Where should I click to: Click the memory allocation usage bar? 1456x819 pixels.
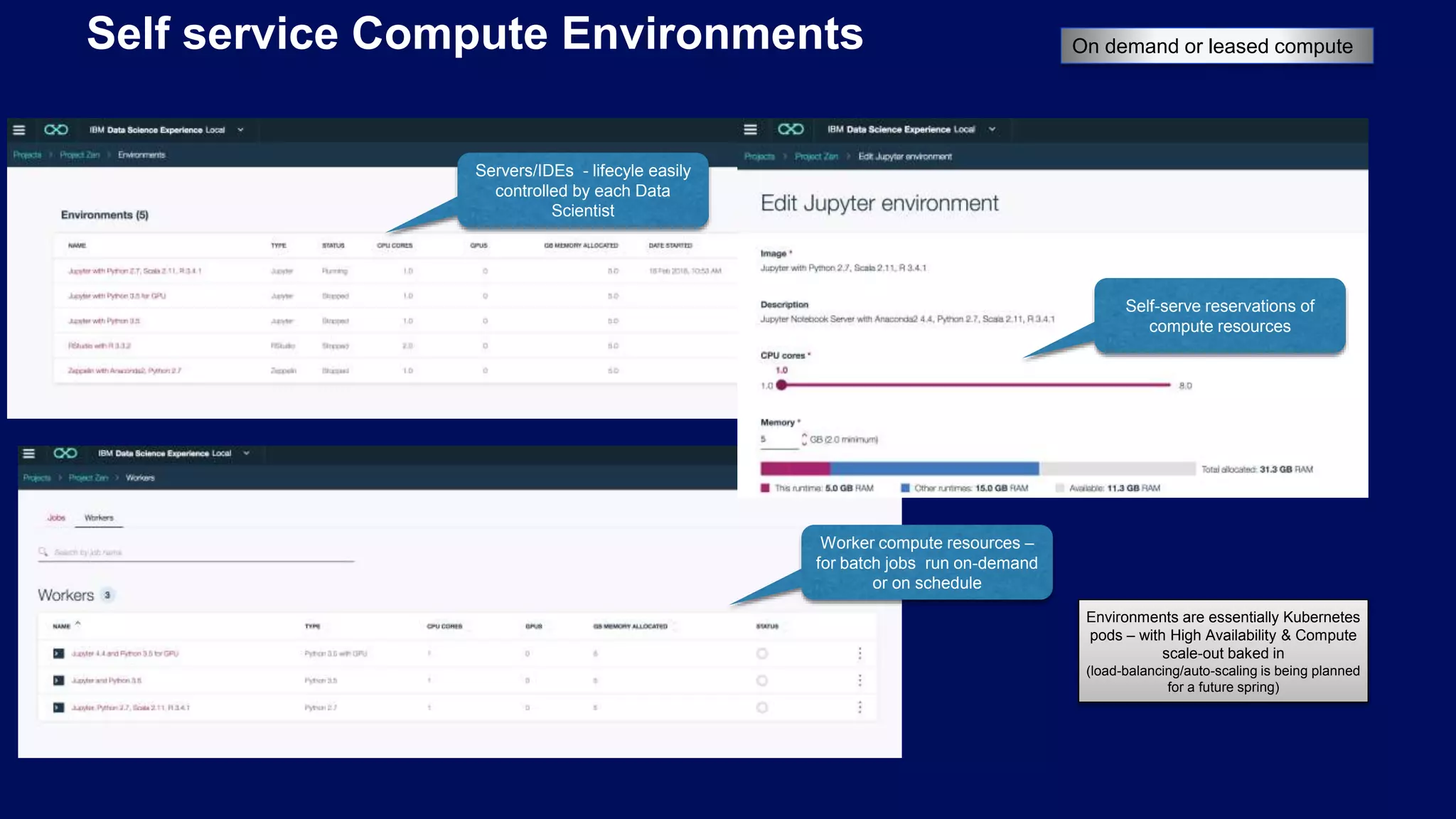tap(978, 469)
